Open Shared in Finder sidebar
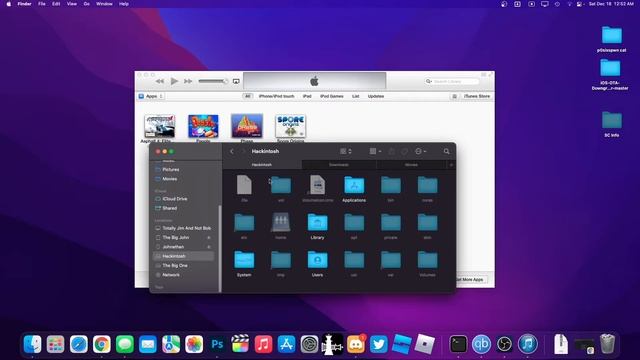 pos(169,208)
